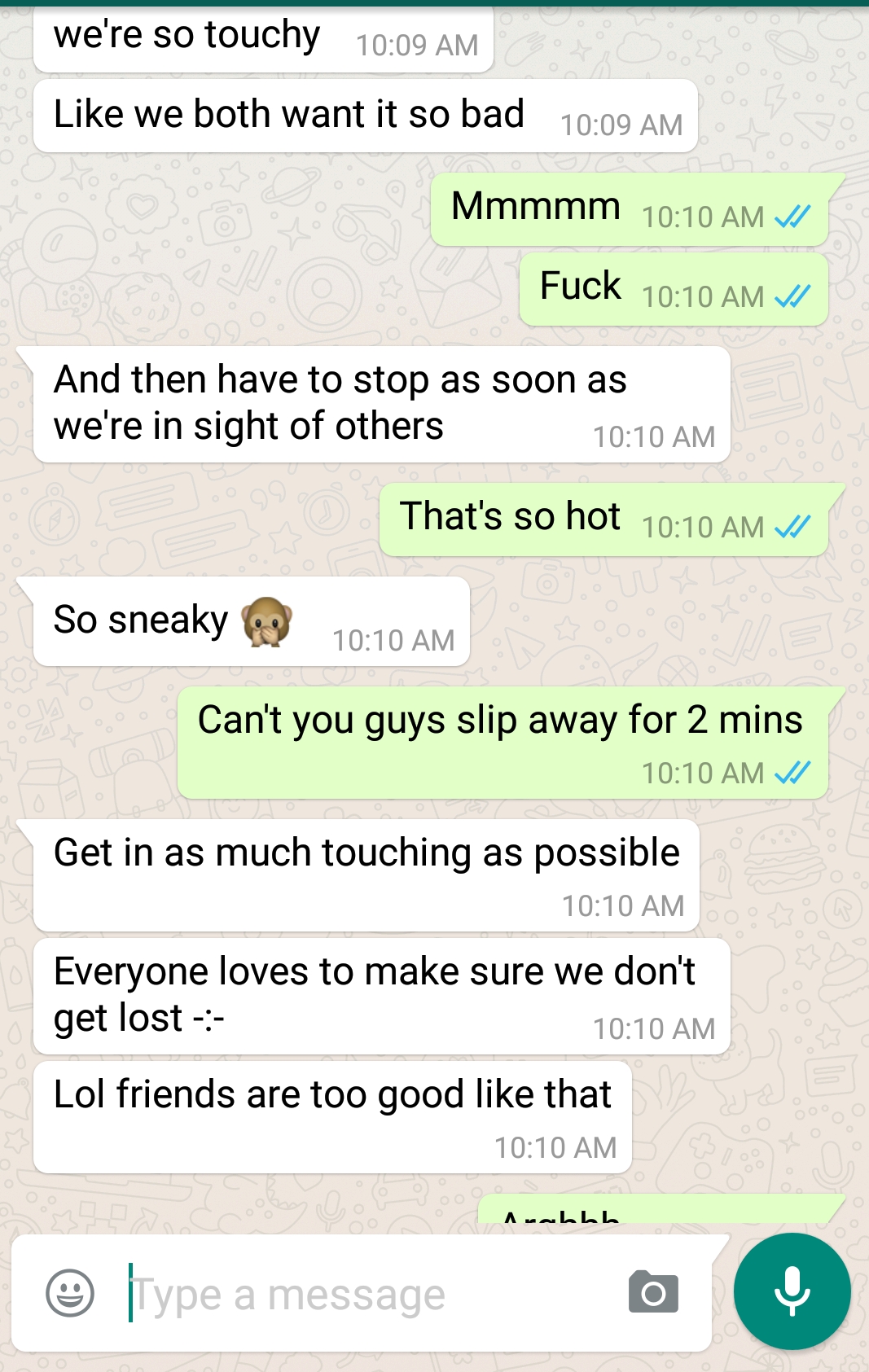
Task: Tap read checkmarks on Mmmmm message
Action: click(x=792, y=217)
